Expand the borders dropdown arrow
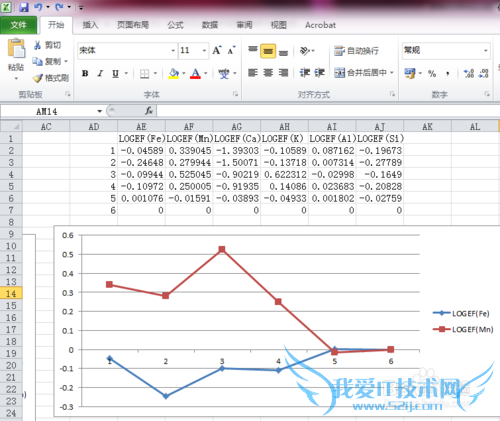This screenshot has width=500, height=421. [x=155, y=73]
